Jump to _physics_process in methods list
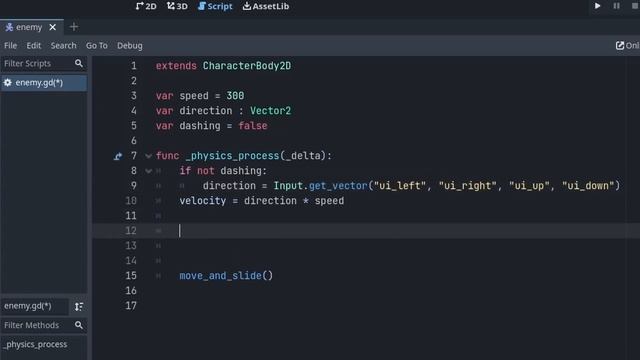The height and width of the screenshot is (360, 640). pos(36,344)
